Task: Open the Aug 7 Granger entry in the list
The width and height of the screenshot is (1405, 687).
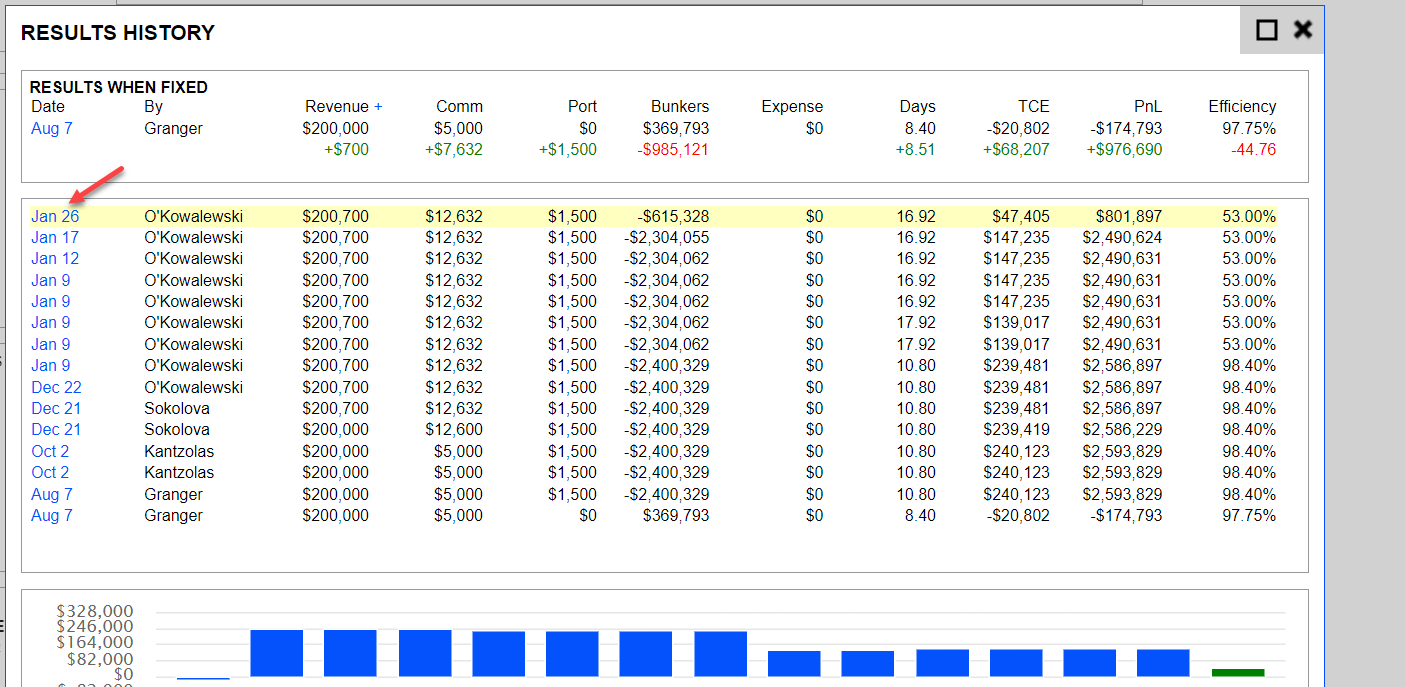Action: pyautogui.click(x=51, y=494)
